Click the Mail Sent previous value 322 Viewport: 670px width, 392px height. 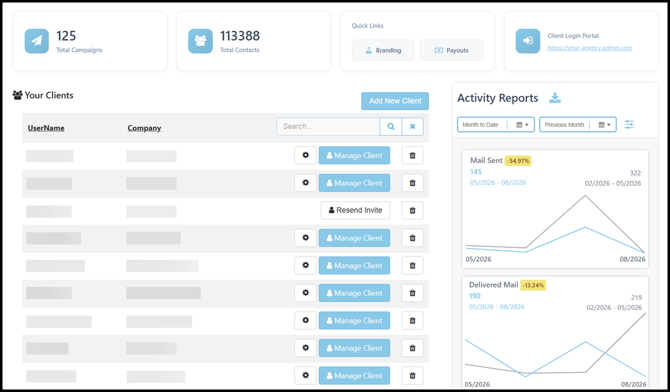[635, 173]
